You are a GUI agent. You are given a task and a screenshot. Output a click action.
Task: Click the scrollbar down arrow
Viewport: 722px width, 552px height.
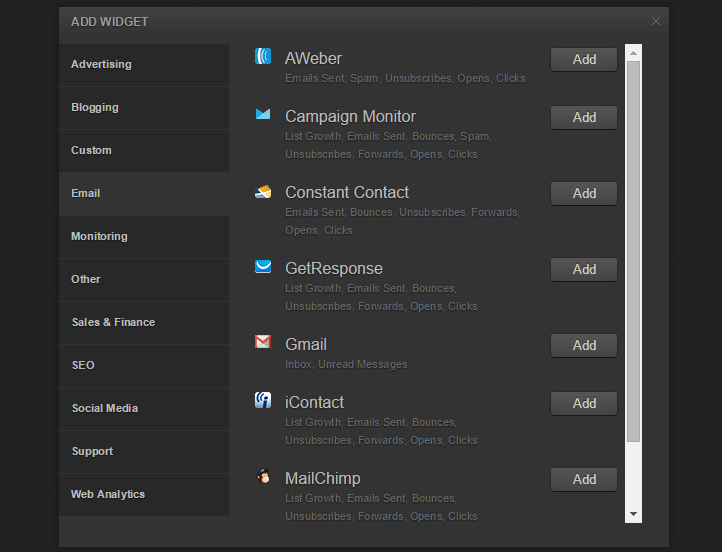[x=633, y=514]
